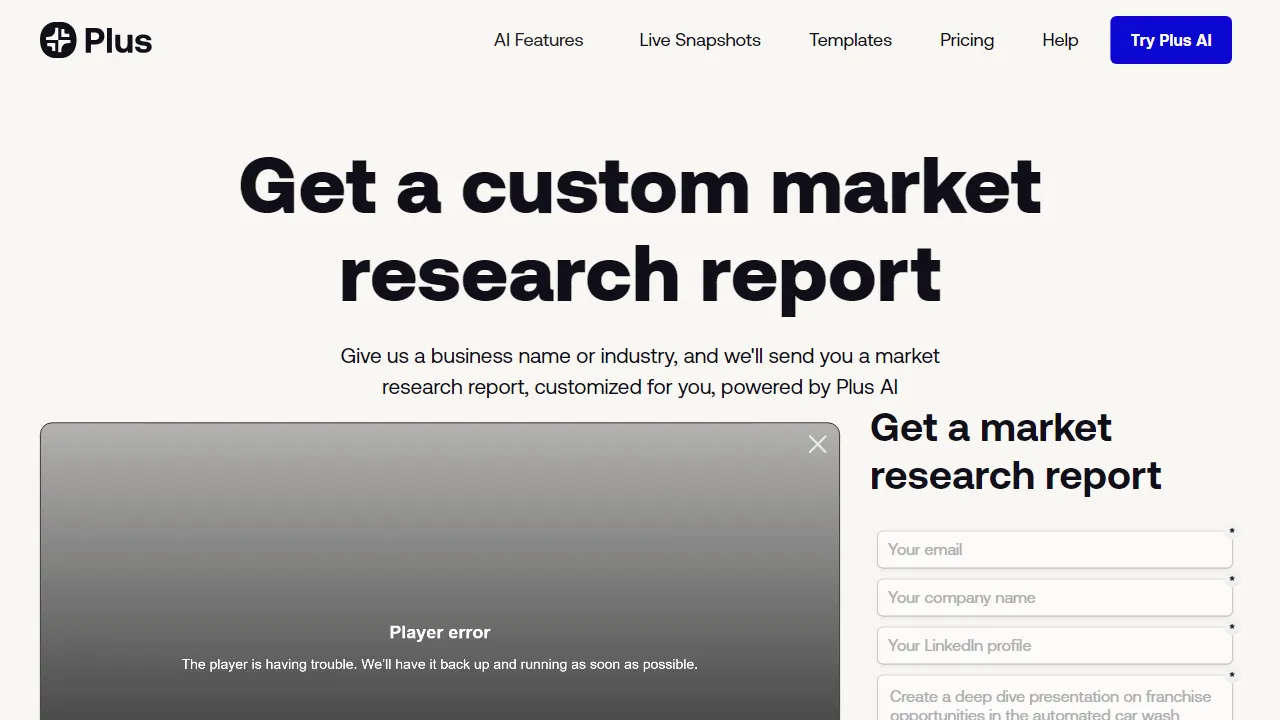Open the AI Features menu
The image size is (1280, 720).
point(538,40)
